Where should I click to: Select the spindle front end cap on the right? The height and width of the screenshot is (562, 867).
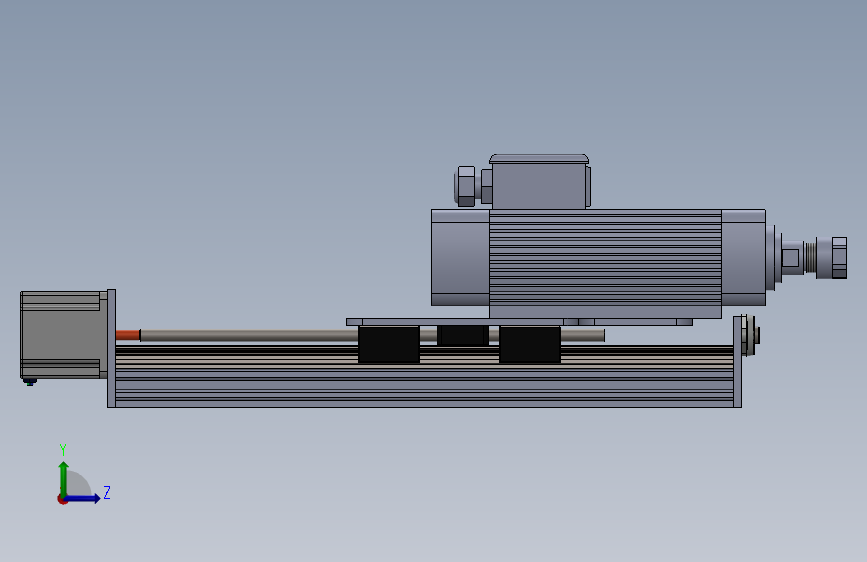744,257
